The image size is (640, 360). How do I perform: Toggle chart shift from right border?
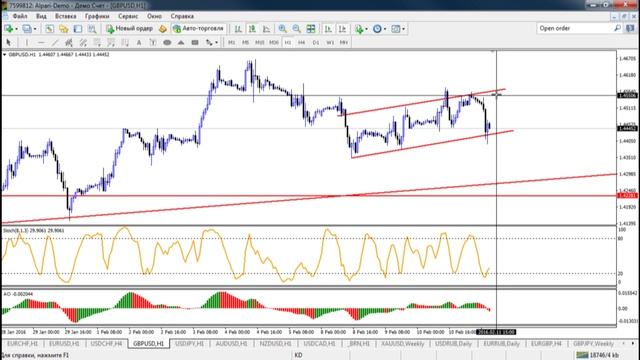(342, 29)
